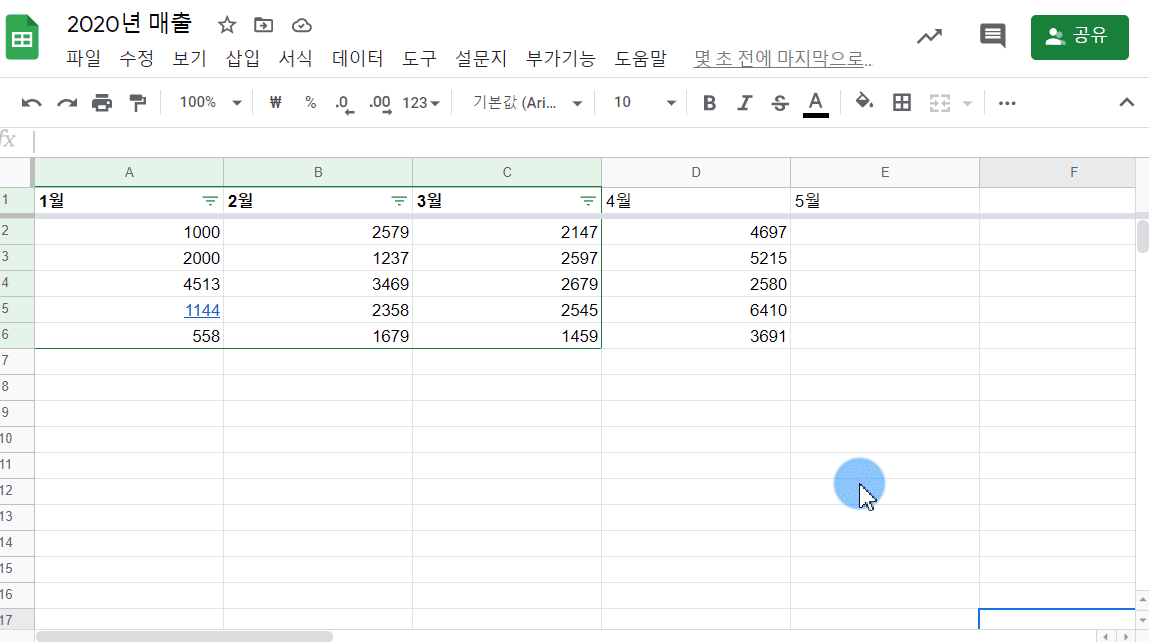The image size is (1149, 642).
Task: Toggle strikethrough formatting
Action: point(780,103)
